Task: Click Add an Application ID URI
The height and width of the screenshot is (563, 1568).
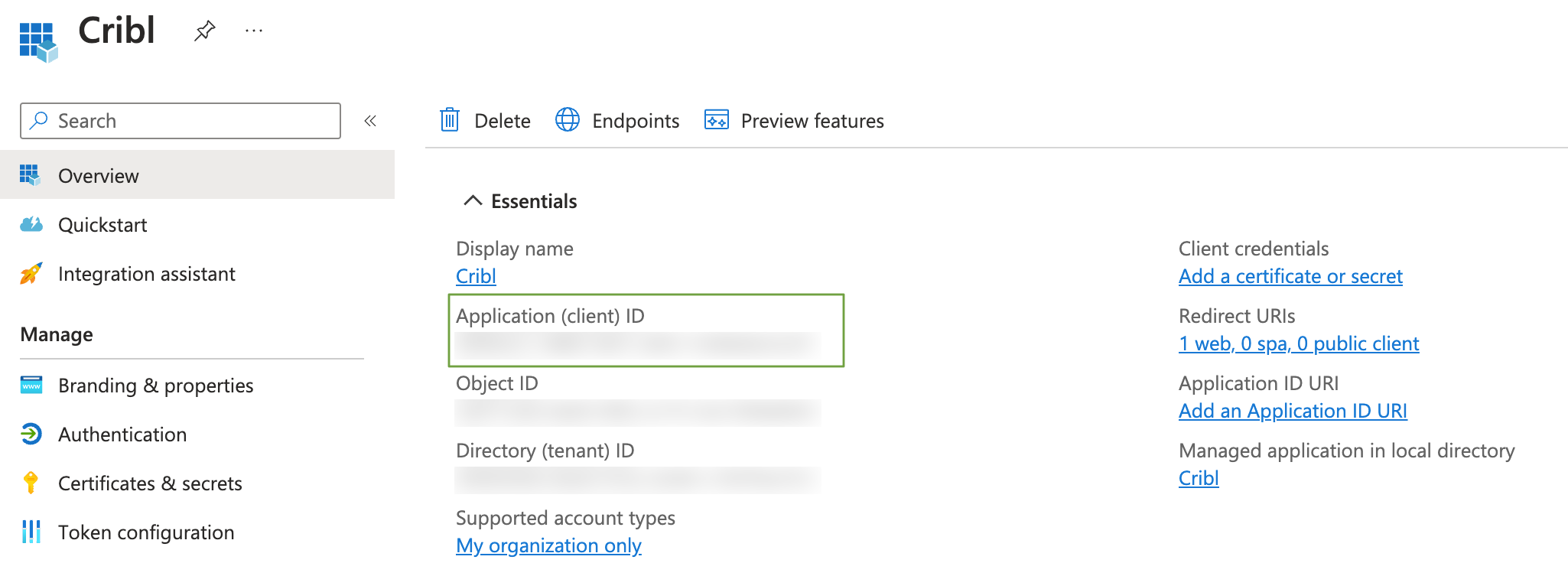Action: (x=1293, y=411)
